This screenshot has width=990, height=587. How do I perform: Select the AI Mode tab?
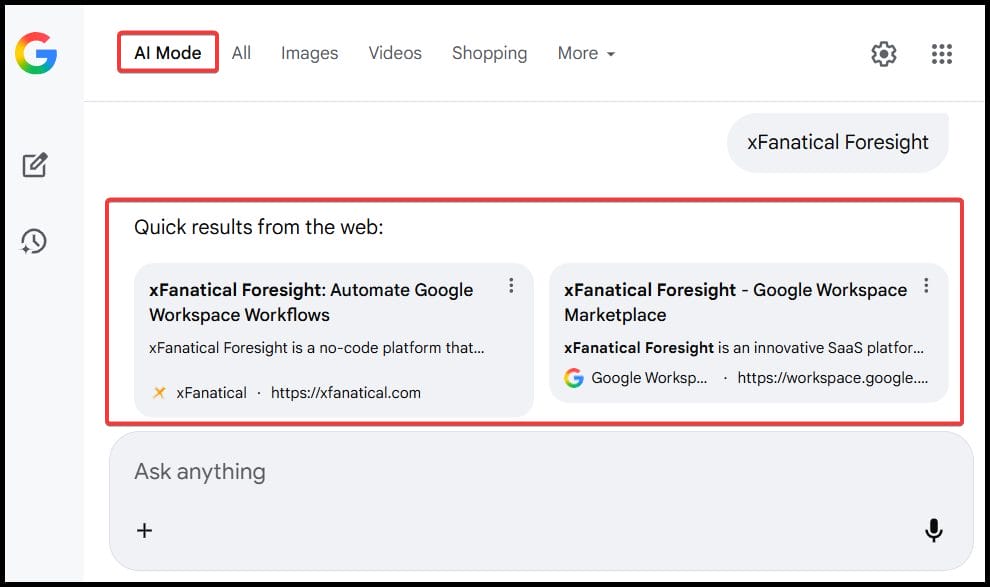tap(166, 54)
